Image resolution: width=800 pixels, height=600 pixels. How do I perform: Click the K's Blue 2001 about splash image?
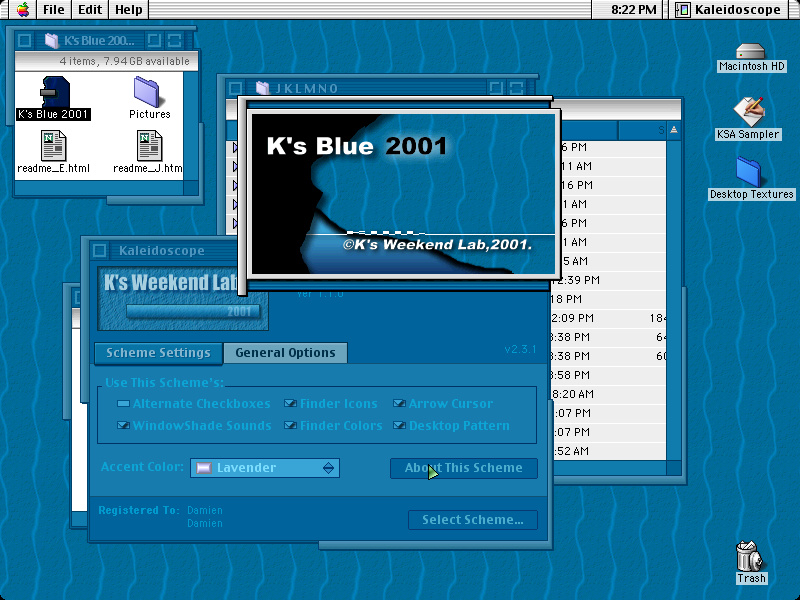[403, 194]
